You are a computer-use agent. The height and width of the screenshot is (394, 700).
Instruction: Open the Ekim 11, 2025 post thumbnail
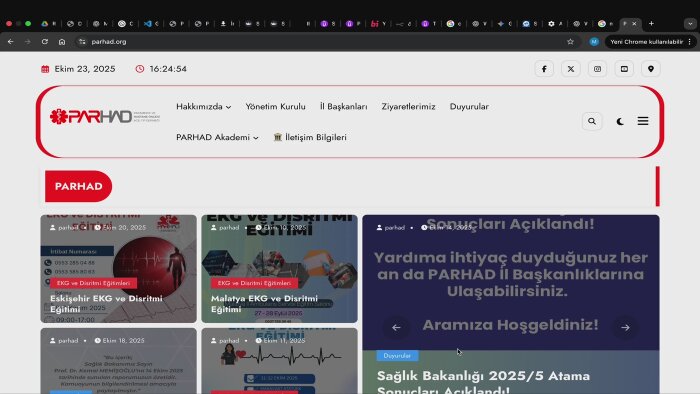pos(279,361)
